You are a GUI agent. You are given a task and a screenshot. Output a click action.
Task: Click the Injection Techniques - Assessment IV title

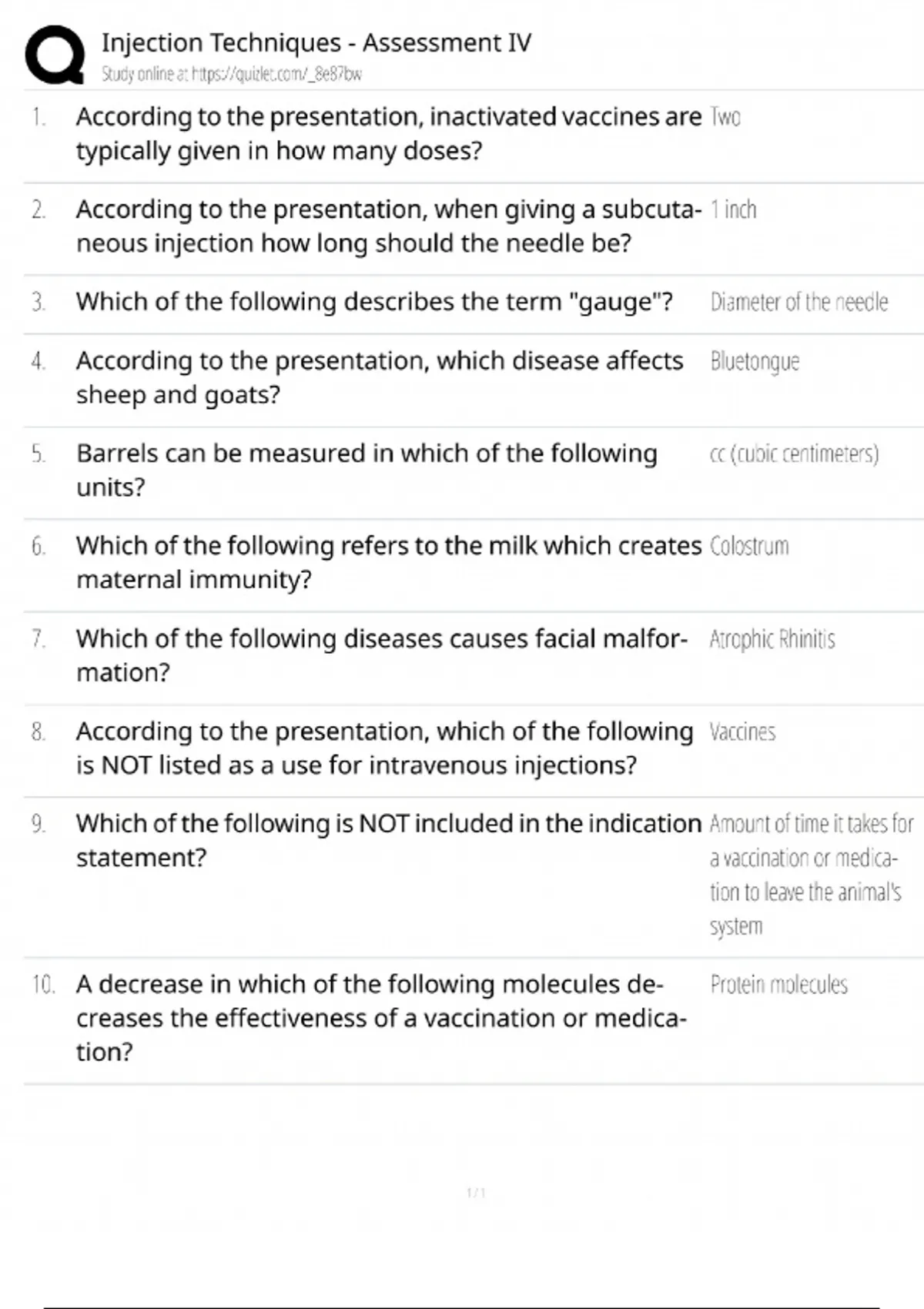(316, 42)
